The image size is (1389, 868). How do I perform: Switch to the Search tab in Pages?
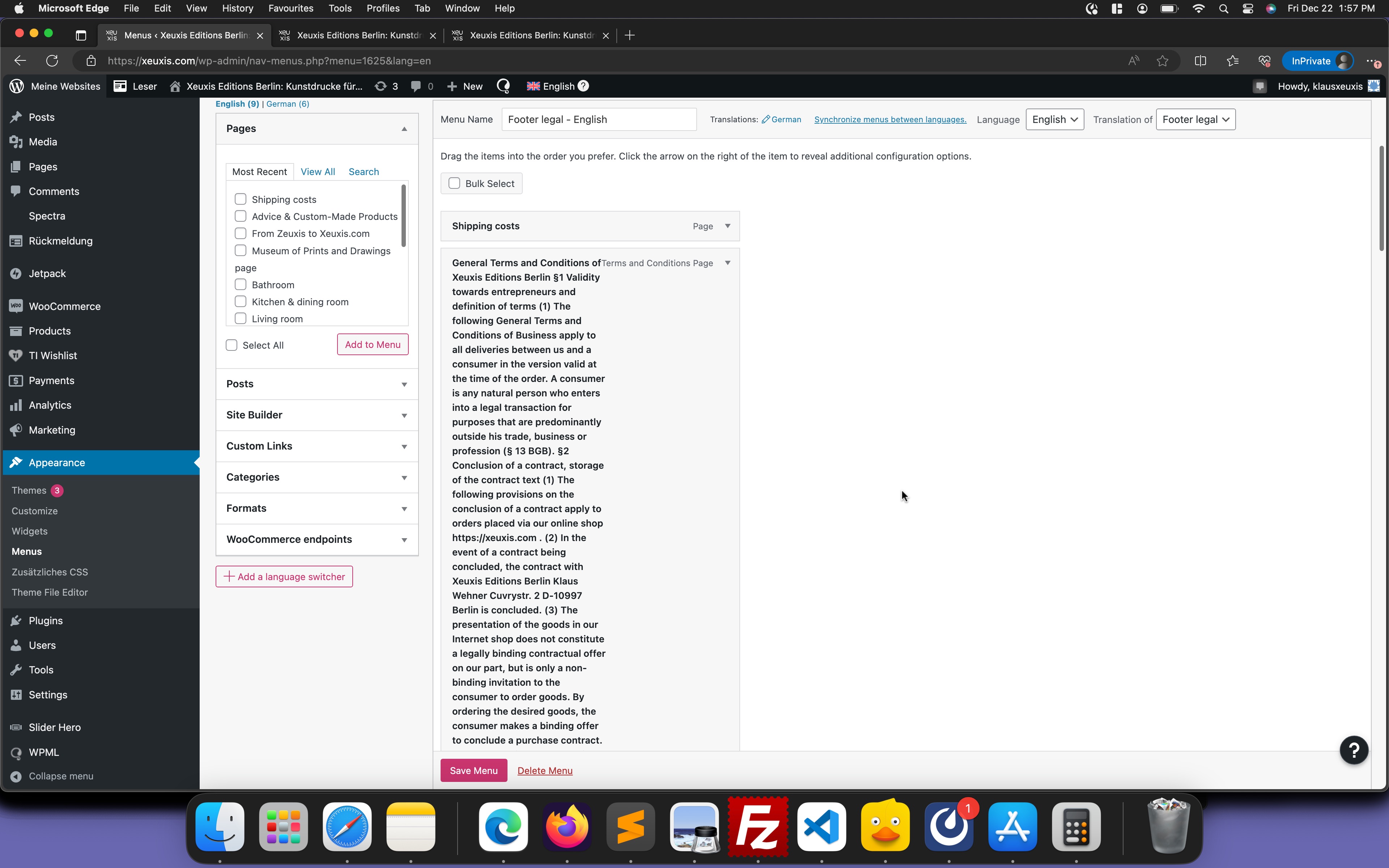(x=363, y=172)
